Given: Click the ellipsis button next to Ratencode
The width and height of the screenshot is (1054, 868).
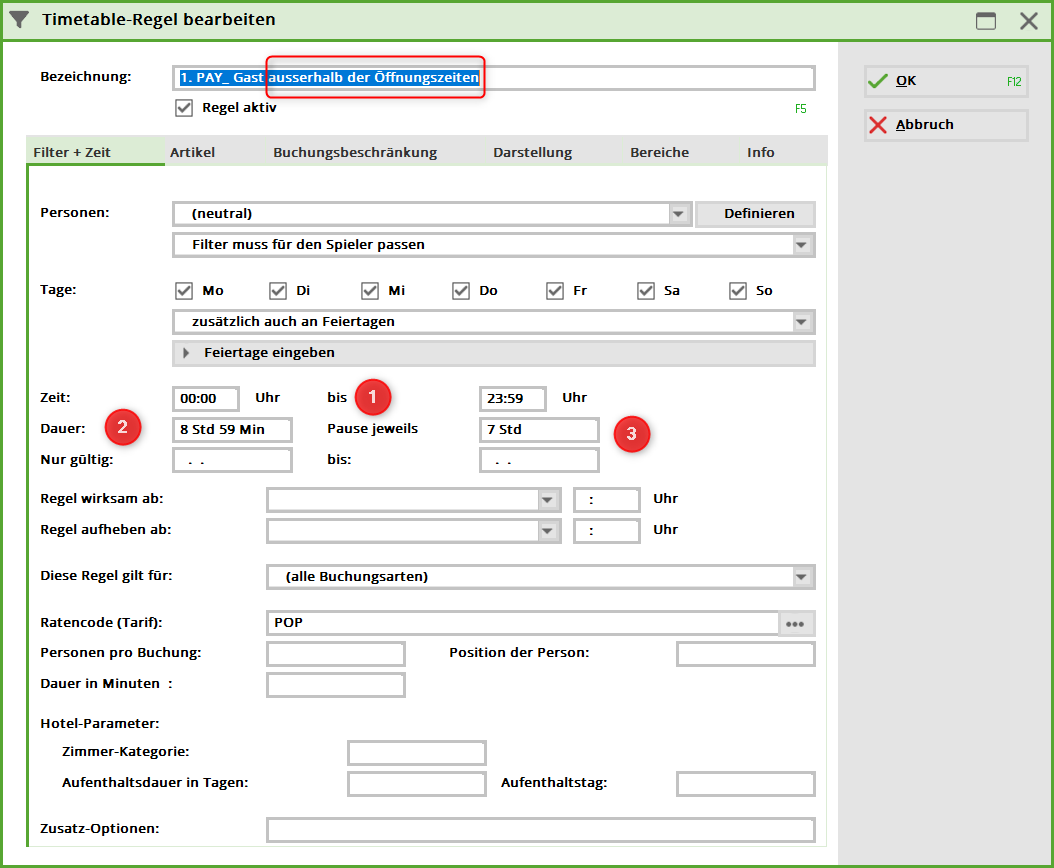Looking at the screenshot, I should click(x=796, y=623).
